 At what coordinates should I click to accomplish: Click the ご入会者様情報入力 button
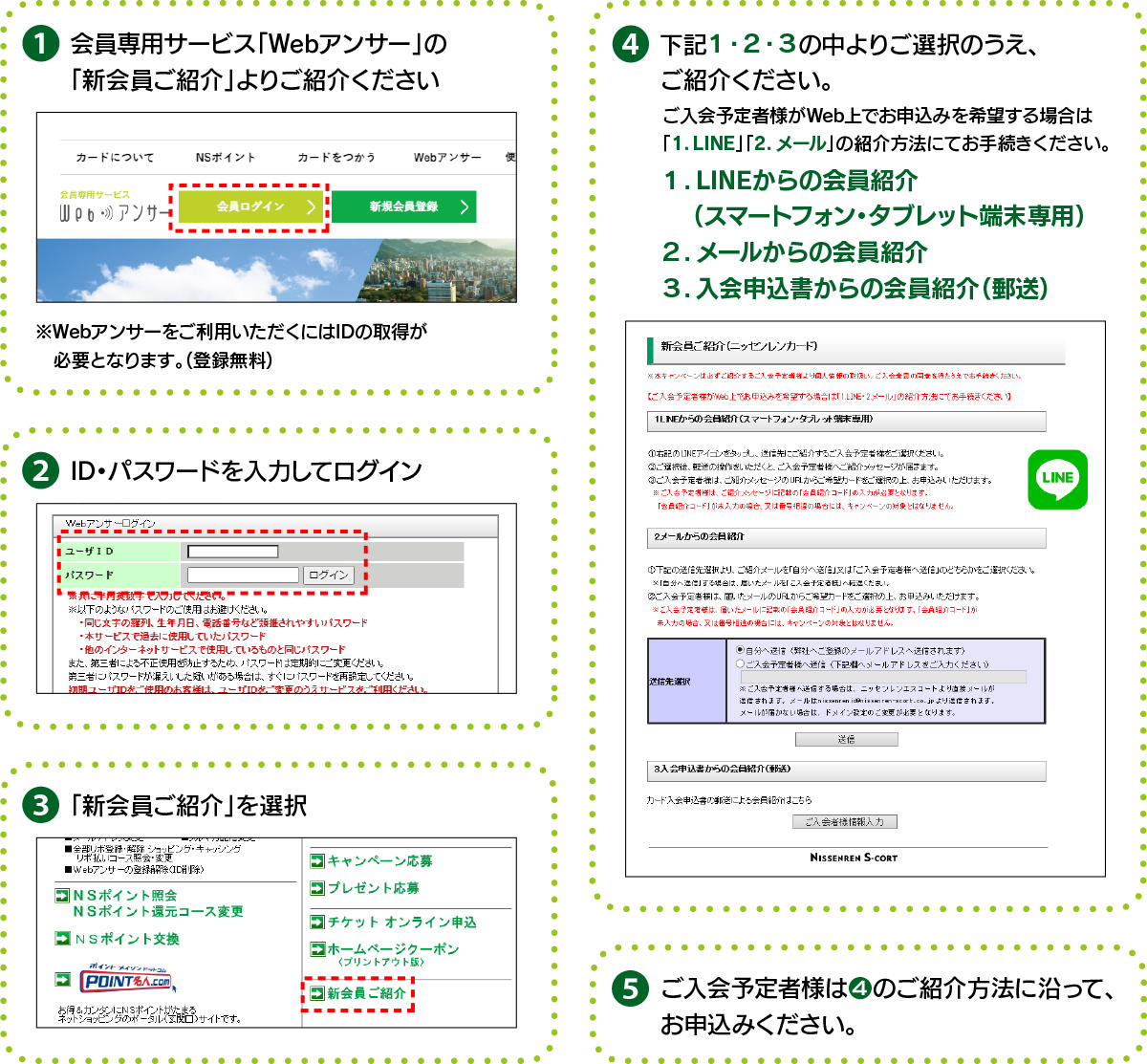click(844, 821)
